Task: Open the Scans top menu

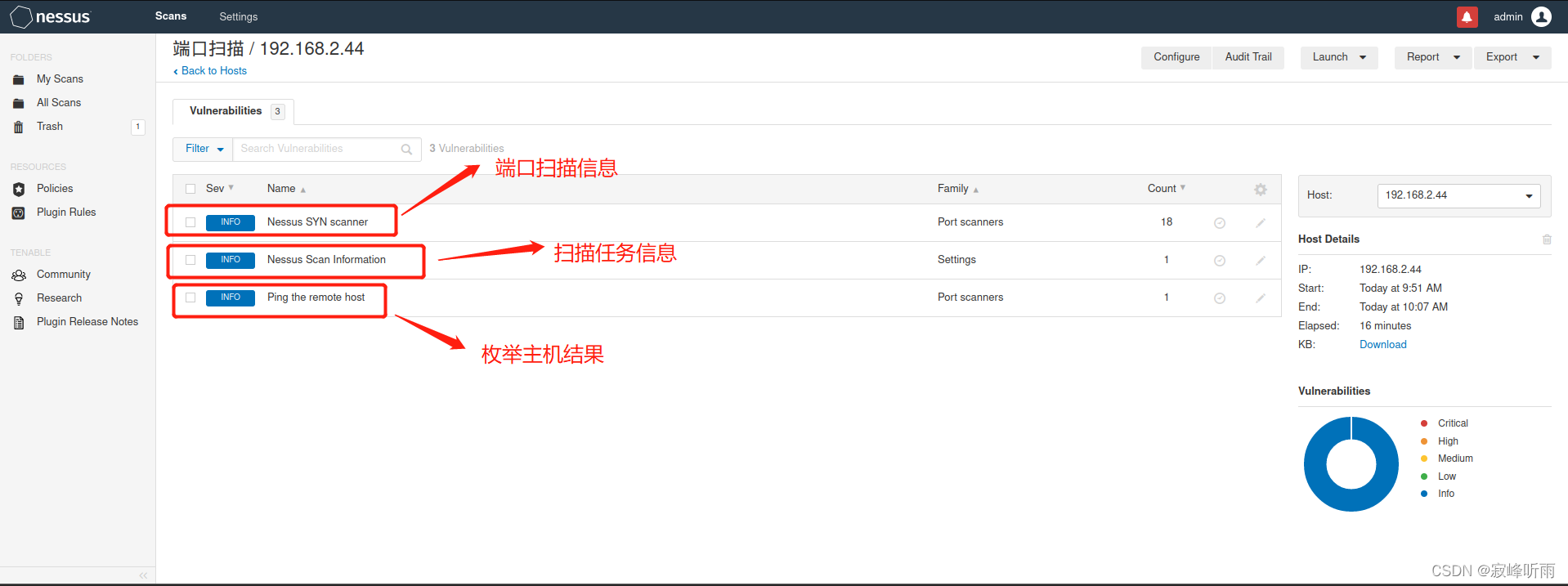Action: (171, 16)
